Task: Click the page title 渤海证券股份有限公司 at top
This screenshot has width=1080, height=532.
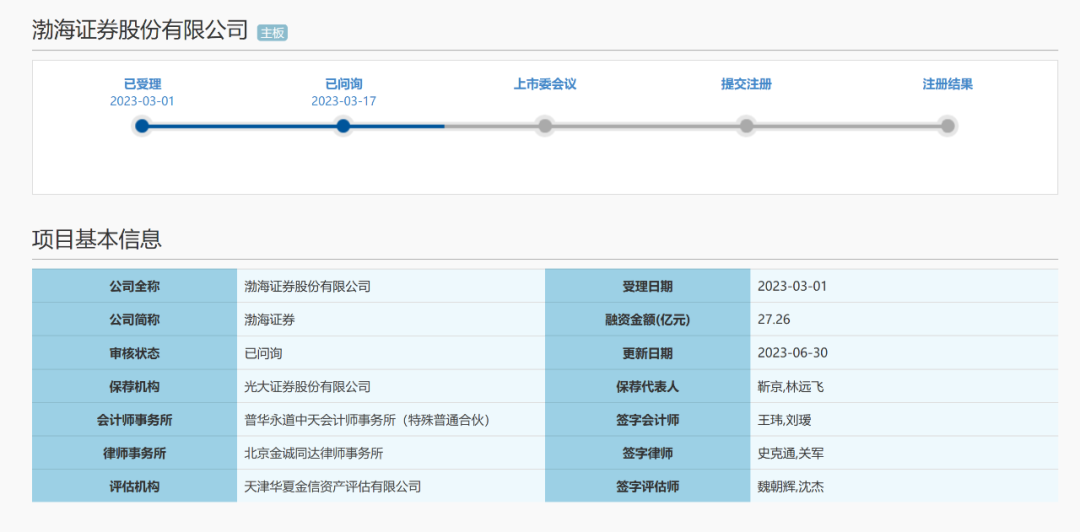Action: (x=140, y=30)
